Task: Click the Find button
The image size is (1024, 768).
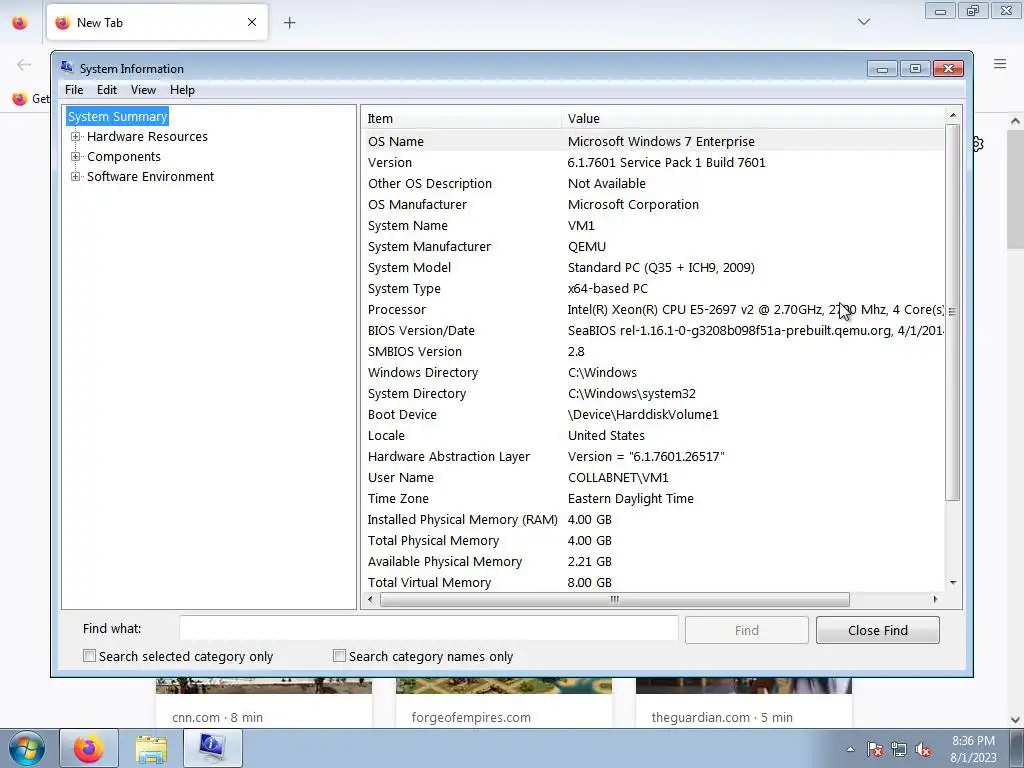Action: click(746, 630)
